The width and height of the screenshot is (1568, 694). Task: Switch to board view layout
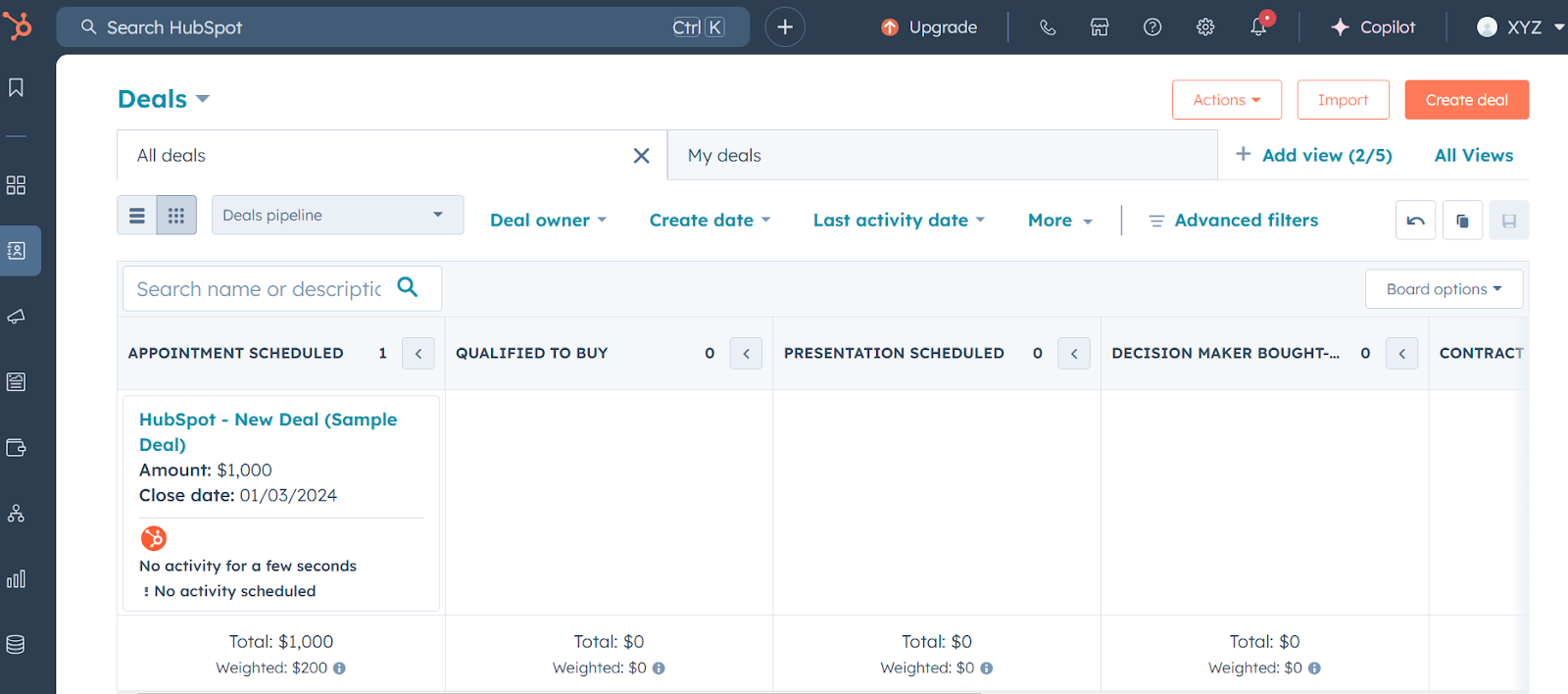176,216
